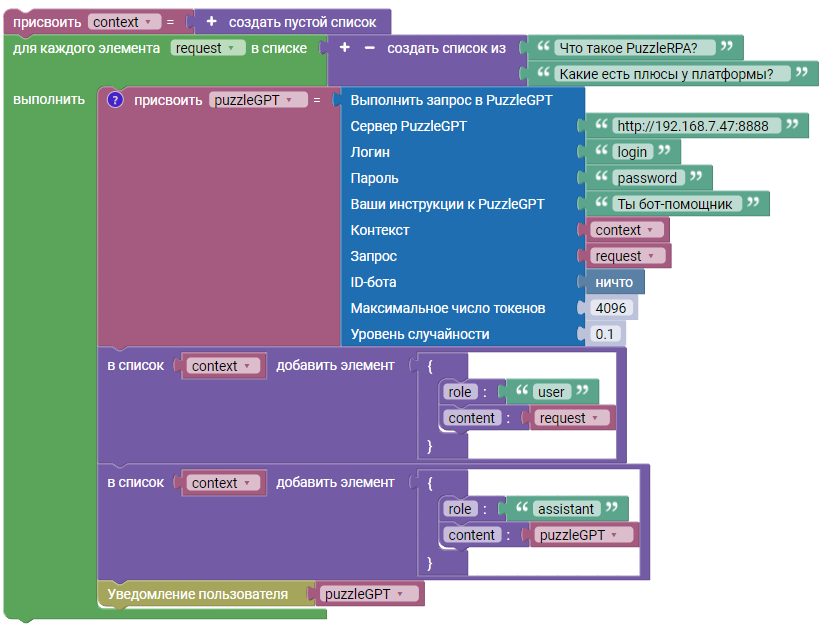Open context dropdown in the list block with user role
The height and width of the screenshot is (629, 831).
coord(224,366)
